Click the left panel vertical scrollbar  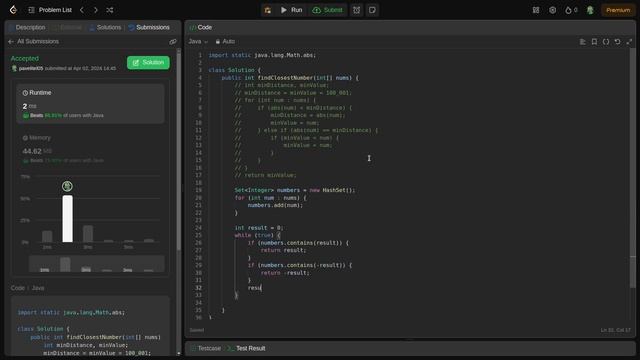pyautogui.click(x=178, y=151)
